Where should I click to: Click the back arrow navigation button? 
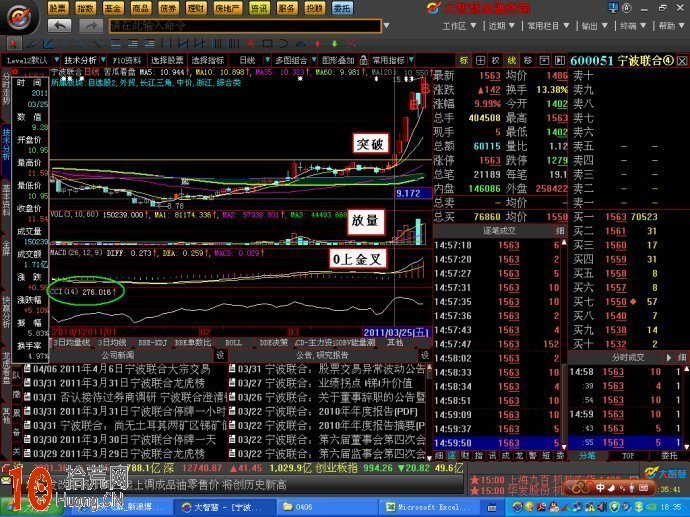point(59,26)
